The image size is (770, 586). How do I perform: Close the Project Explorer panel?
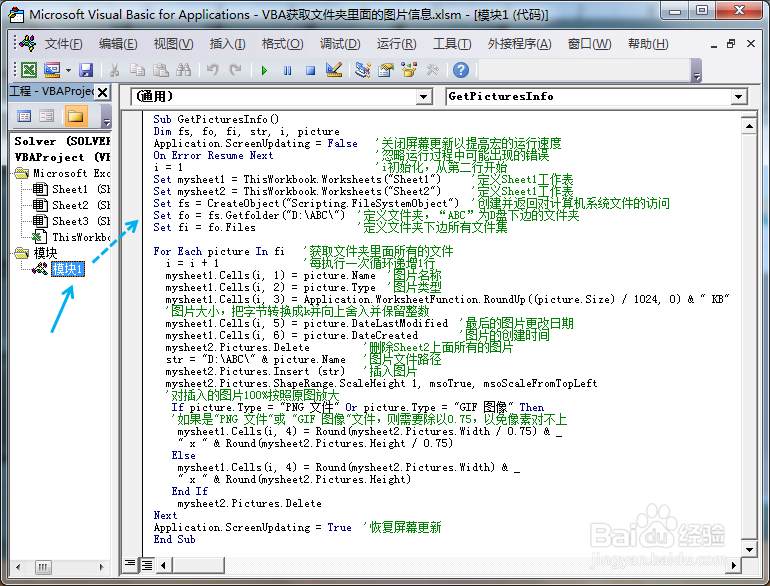[103, 92]
